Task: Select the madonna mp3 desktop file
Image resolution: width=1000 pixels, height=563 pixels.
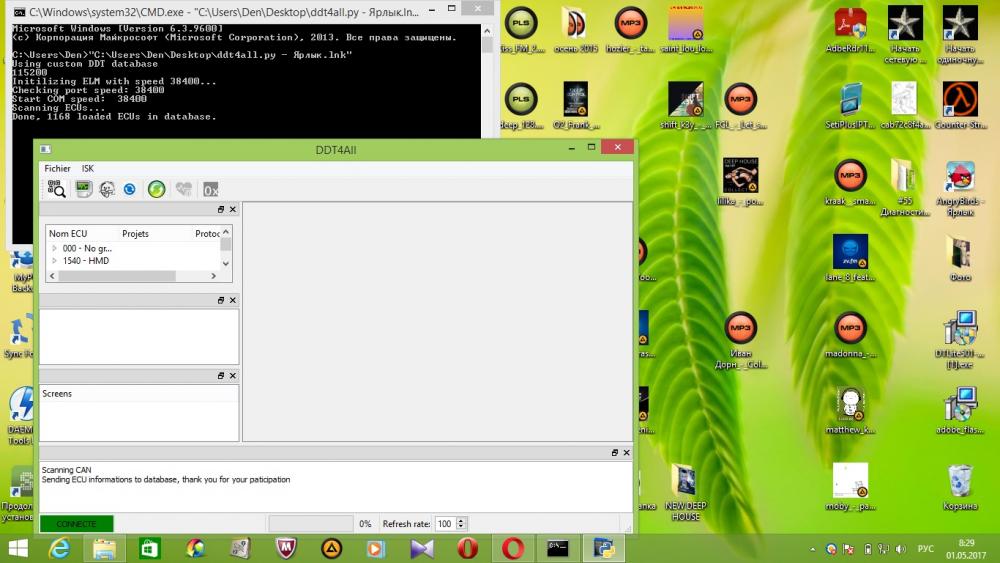Action: point(850,334)
